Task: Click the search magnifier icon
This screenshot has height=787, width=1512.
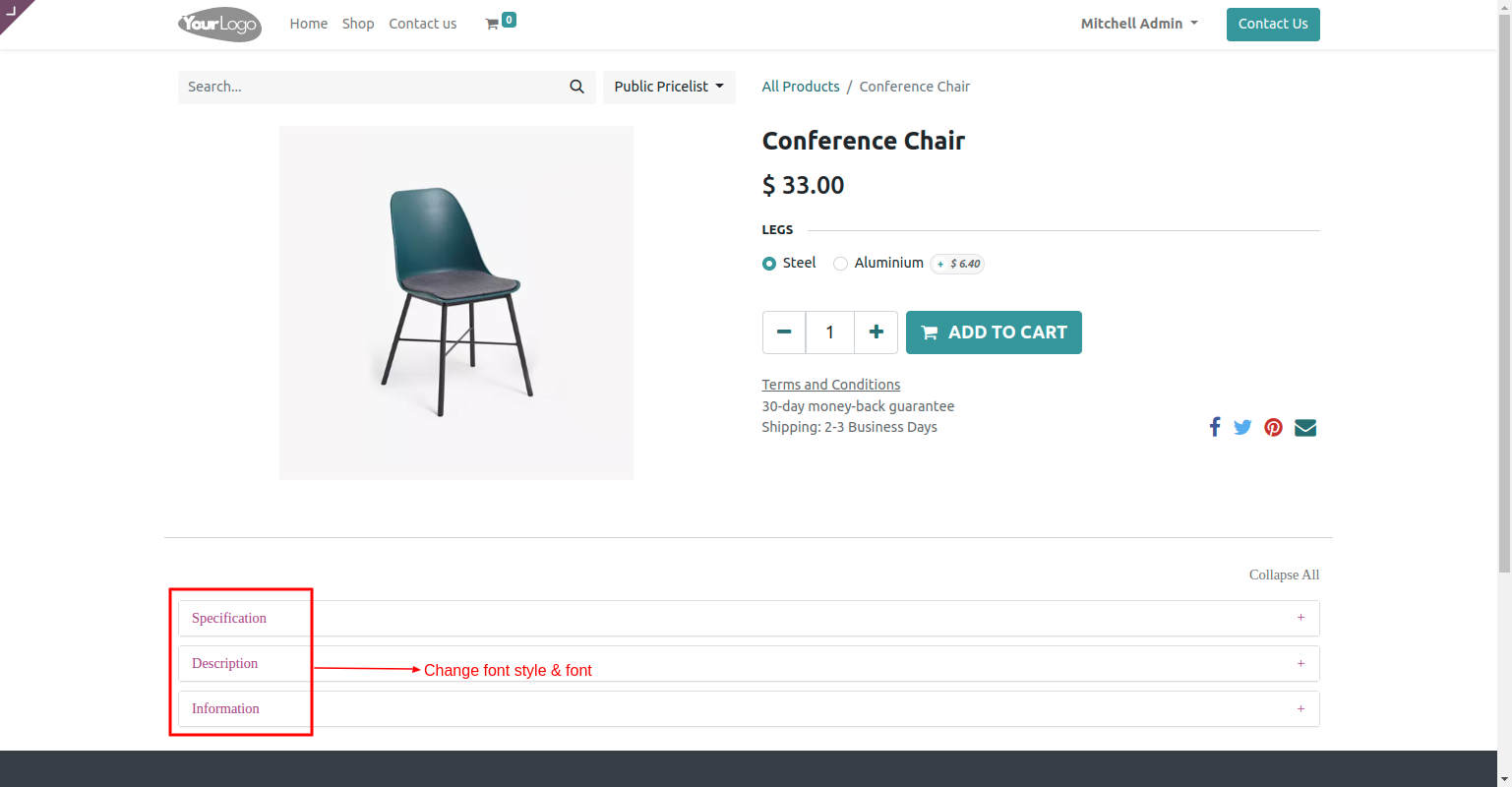Action: click(x=577, y=87)
